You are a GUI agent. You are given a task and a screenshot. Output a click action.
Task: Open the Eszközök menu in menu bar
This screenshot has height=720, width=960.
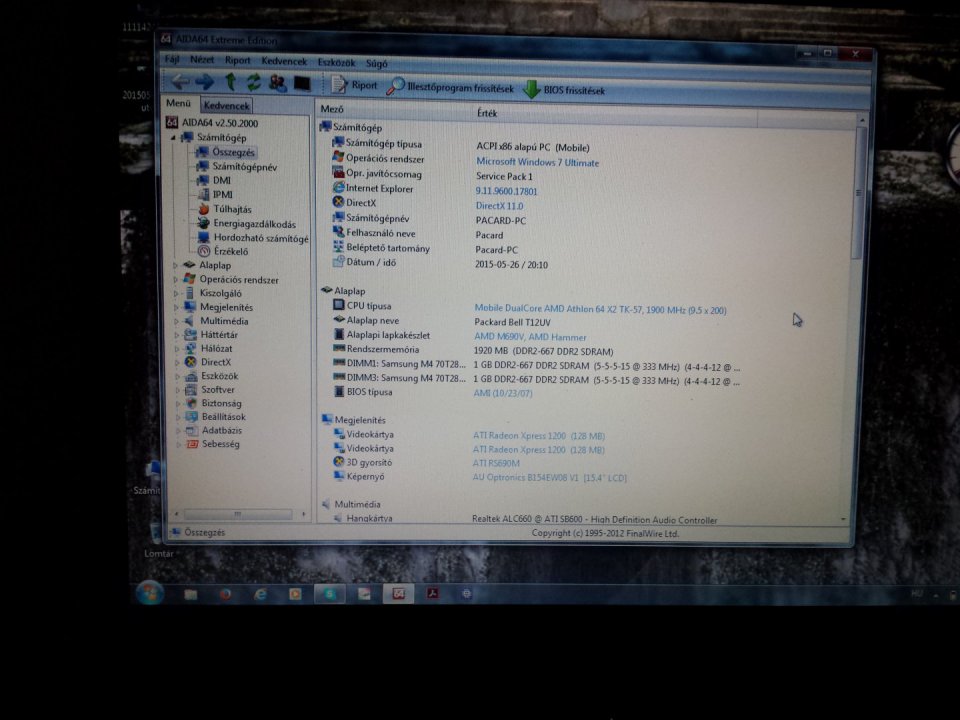[336, 62]
